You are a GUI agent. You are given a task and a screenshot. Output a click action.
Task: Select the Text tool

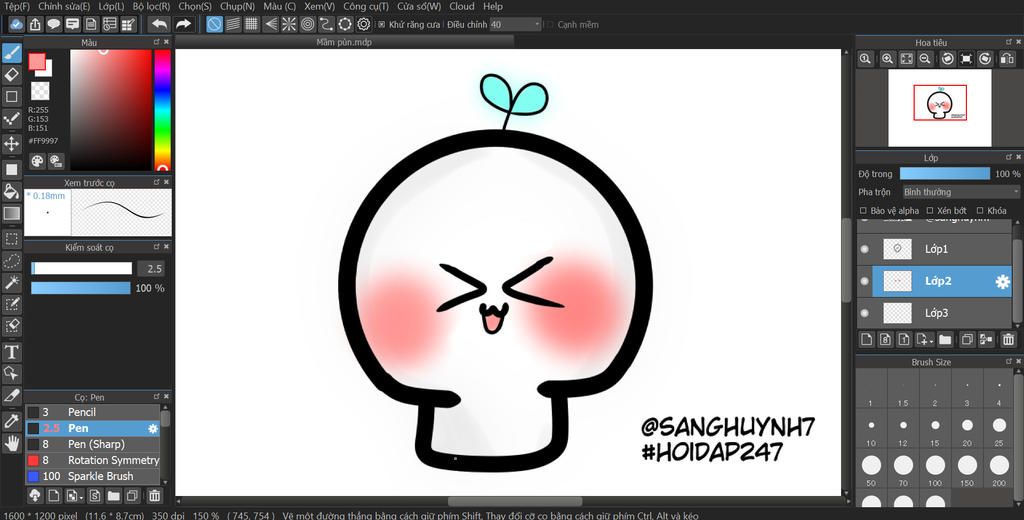(12, 352)
